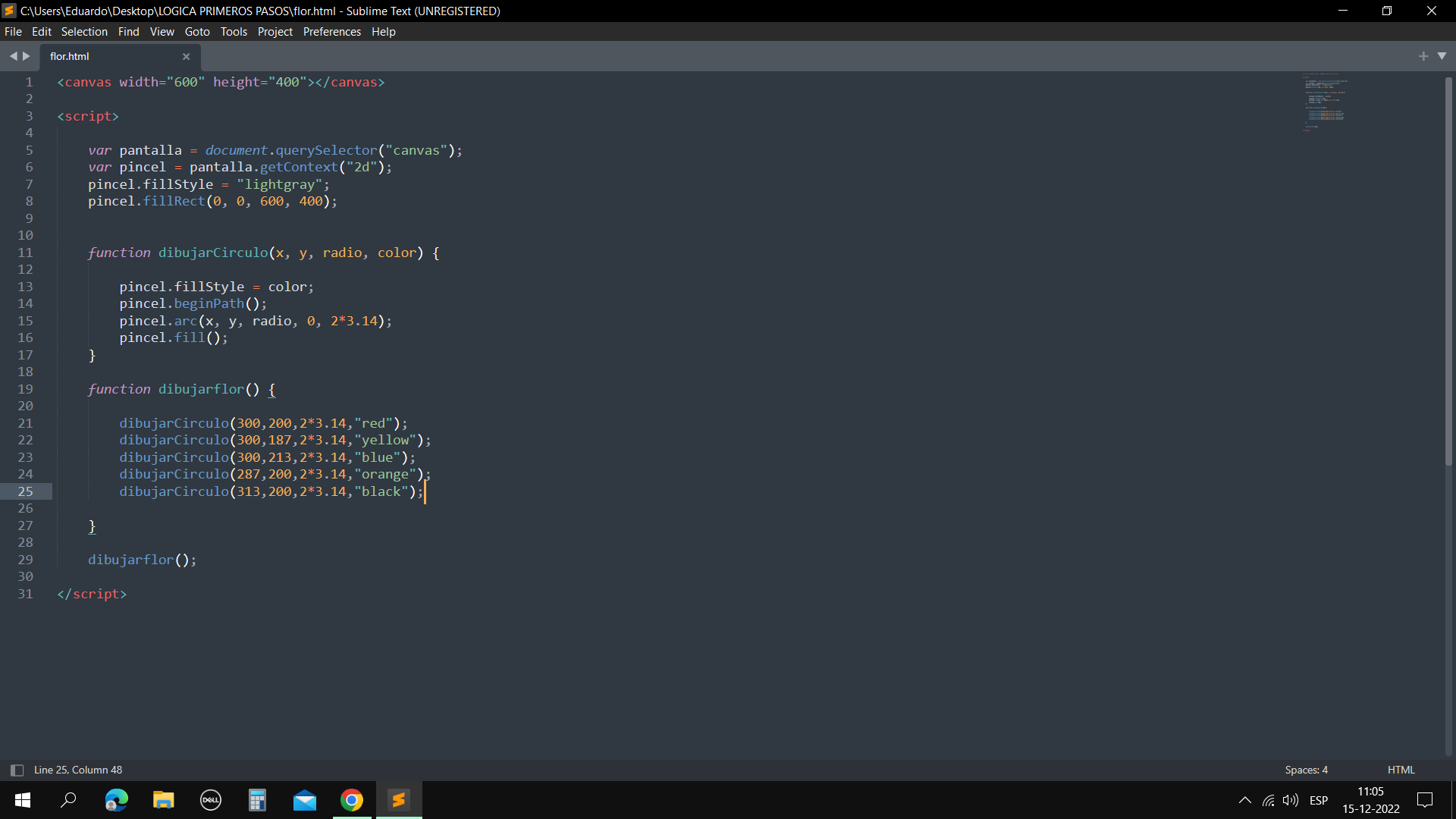Viewport: 1456px width, 819px height.
Task: Click pincel.beginPath() line
Action: (193, 303)
